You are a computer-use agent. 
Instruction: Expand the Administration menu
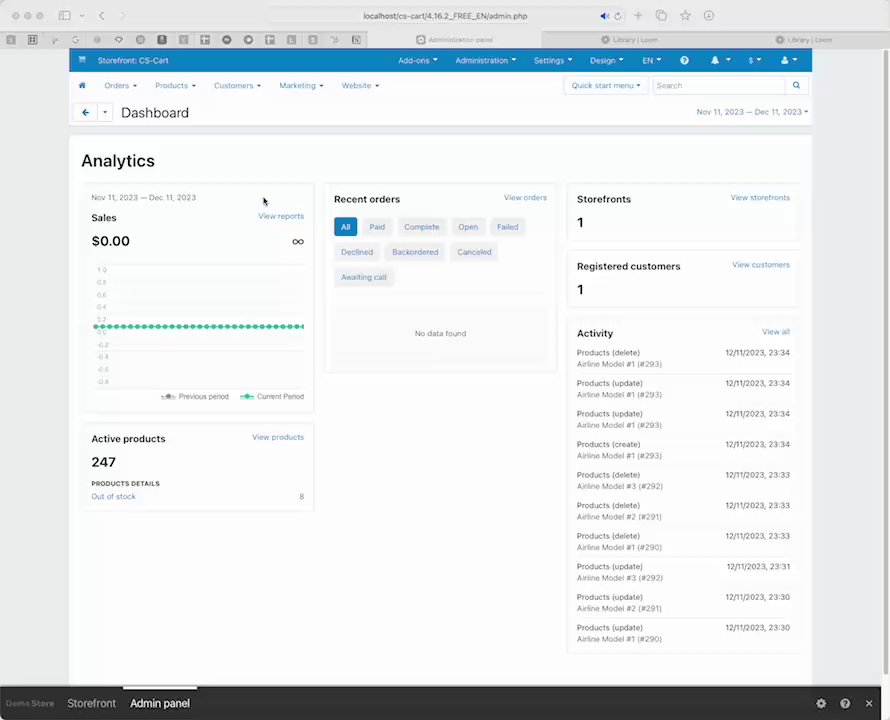pos(486,60)
